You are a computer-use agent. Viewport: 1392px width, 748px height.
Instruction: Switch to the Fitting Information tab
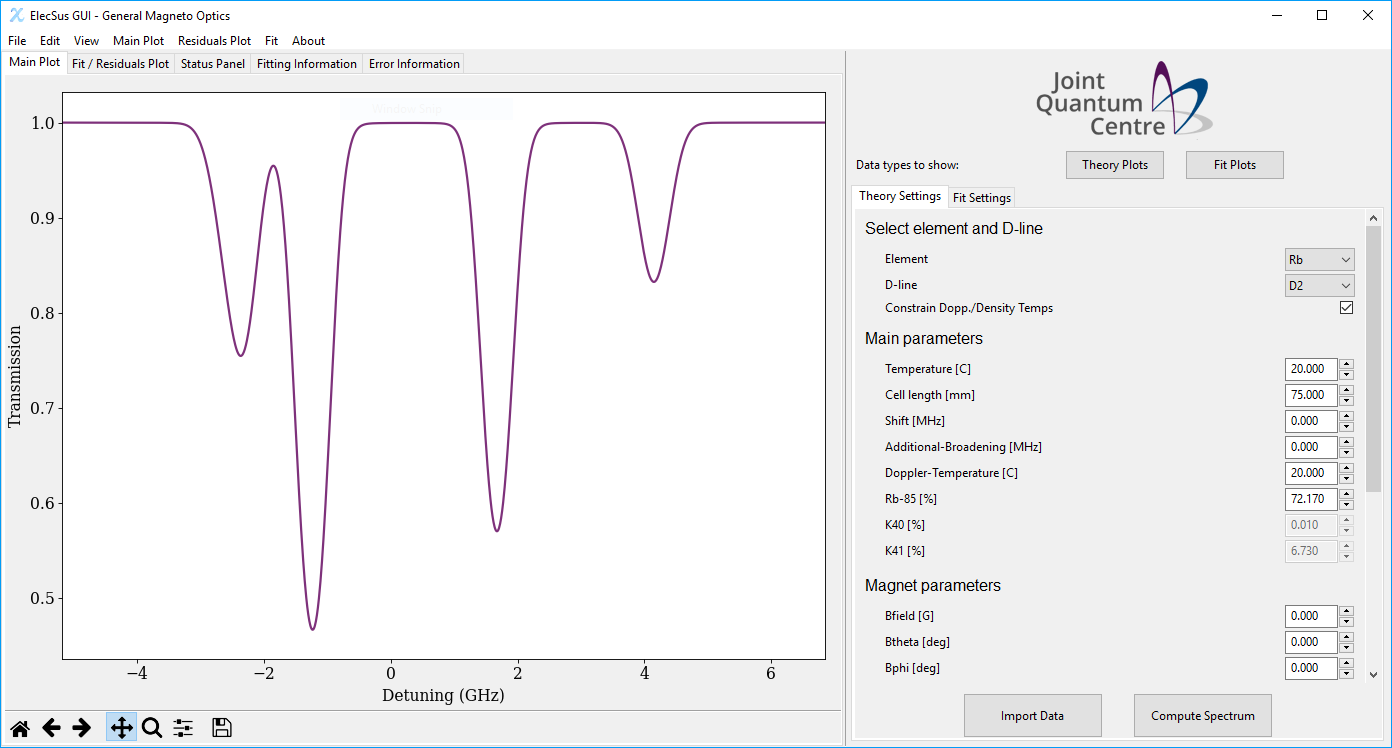tap(306, 64)
